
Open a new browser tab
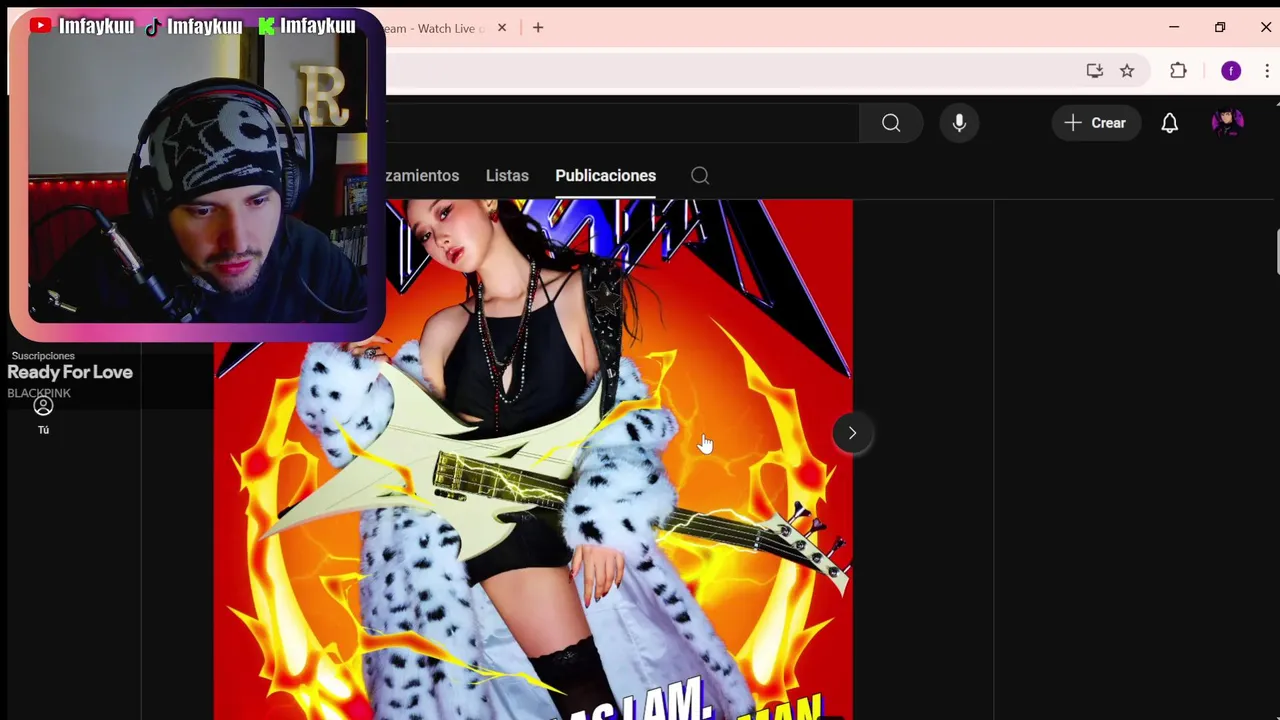coord(538,28)
